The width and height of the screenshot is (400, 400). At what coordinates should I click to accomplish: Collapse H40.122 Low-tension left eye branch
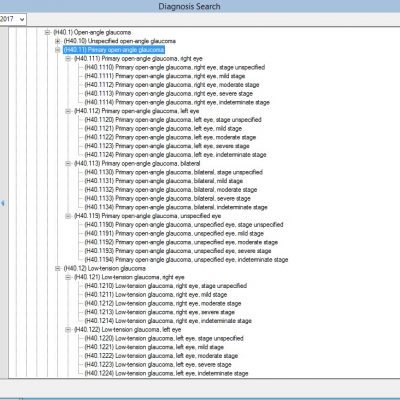tap(68, 330)
